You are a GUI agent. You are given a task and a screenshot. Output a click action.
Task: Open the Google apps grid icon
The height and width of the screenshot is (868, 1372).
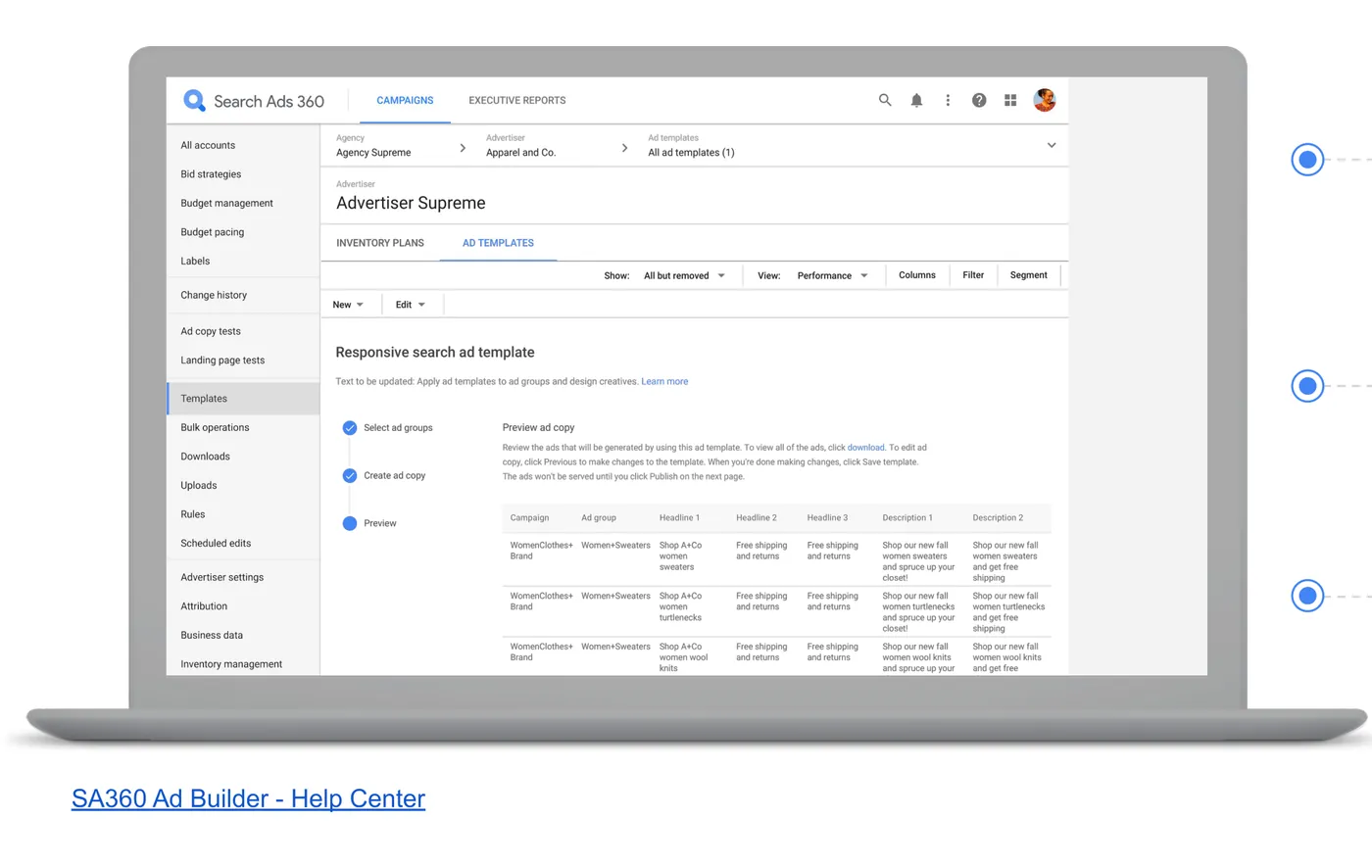pos(1010,100)
